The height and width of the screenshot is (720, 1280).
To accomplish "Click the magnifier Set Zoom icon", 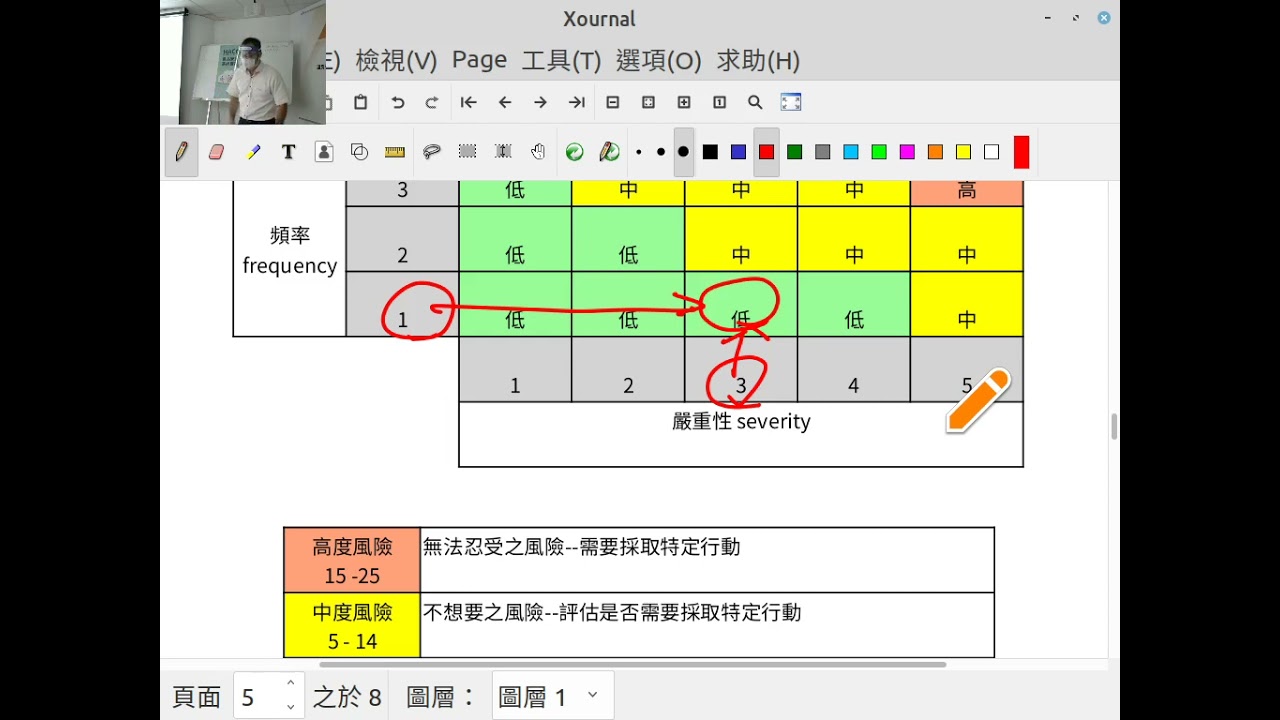I will [755, 102].
